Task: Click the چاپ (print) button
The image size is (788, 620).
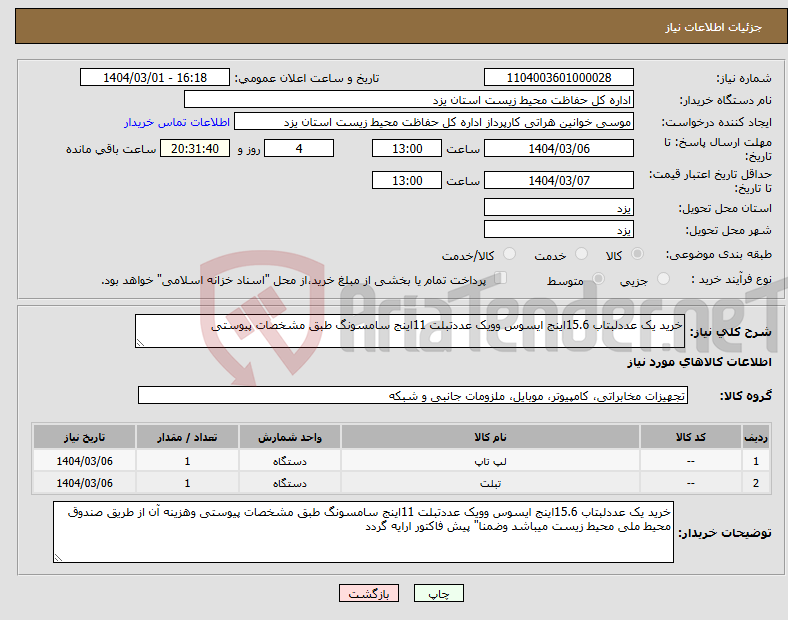Action: 438,593
